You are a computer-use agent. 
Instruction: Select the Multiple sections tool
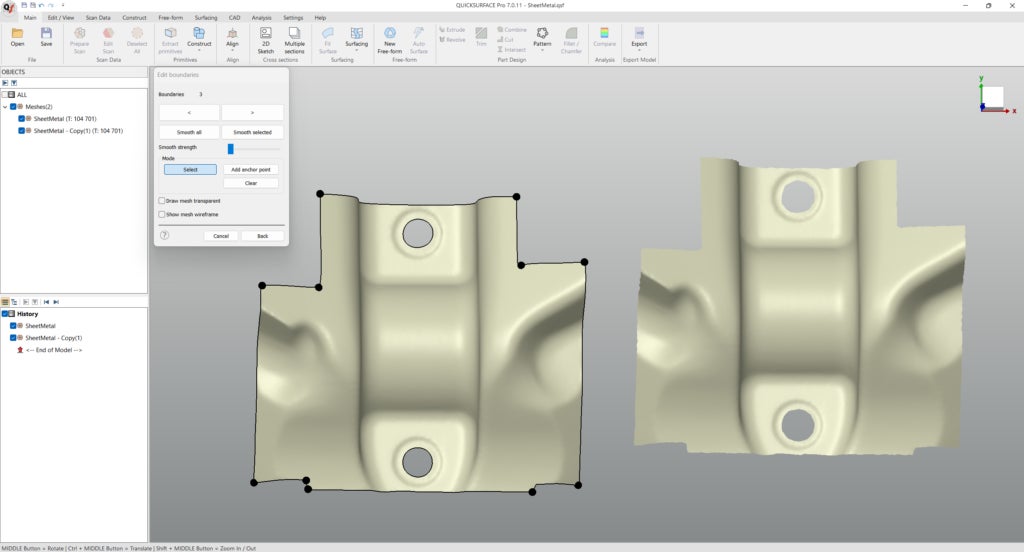click(295, 40)
